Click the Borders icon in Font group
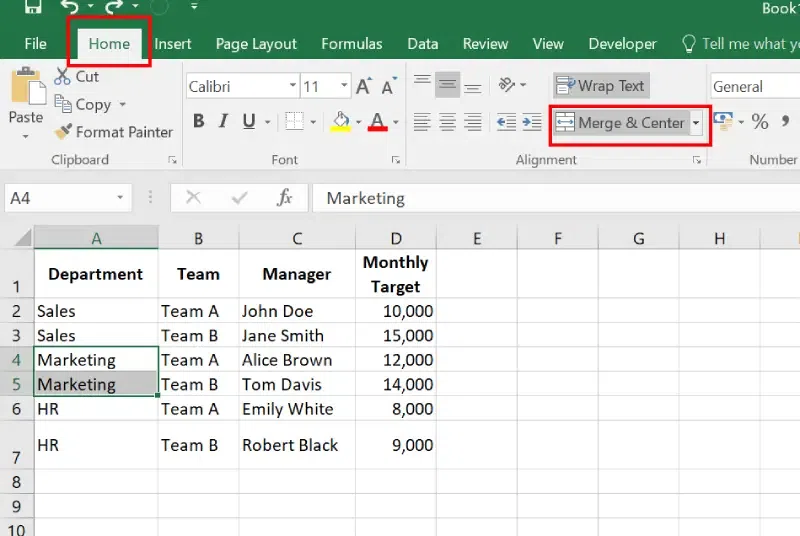Image resolution: width=800 pixels, height=536 pixels. pos(294,122)
